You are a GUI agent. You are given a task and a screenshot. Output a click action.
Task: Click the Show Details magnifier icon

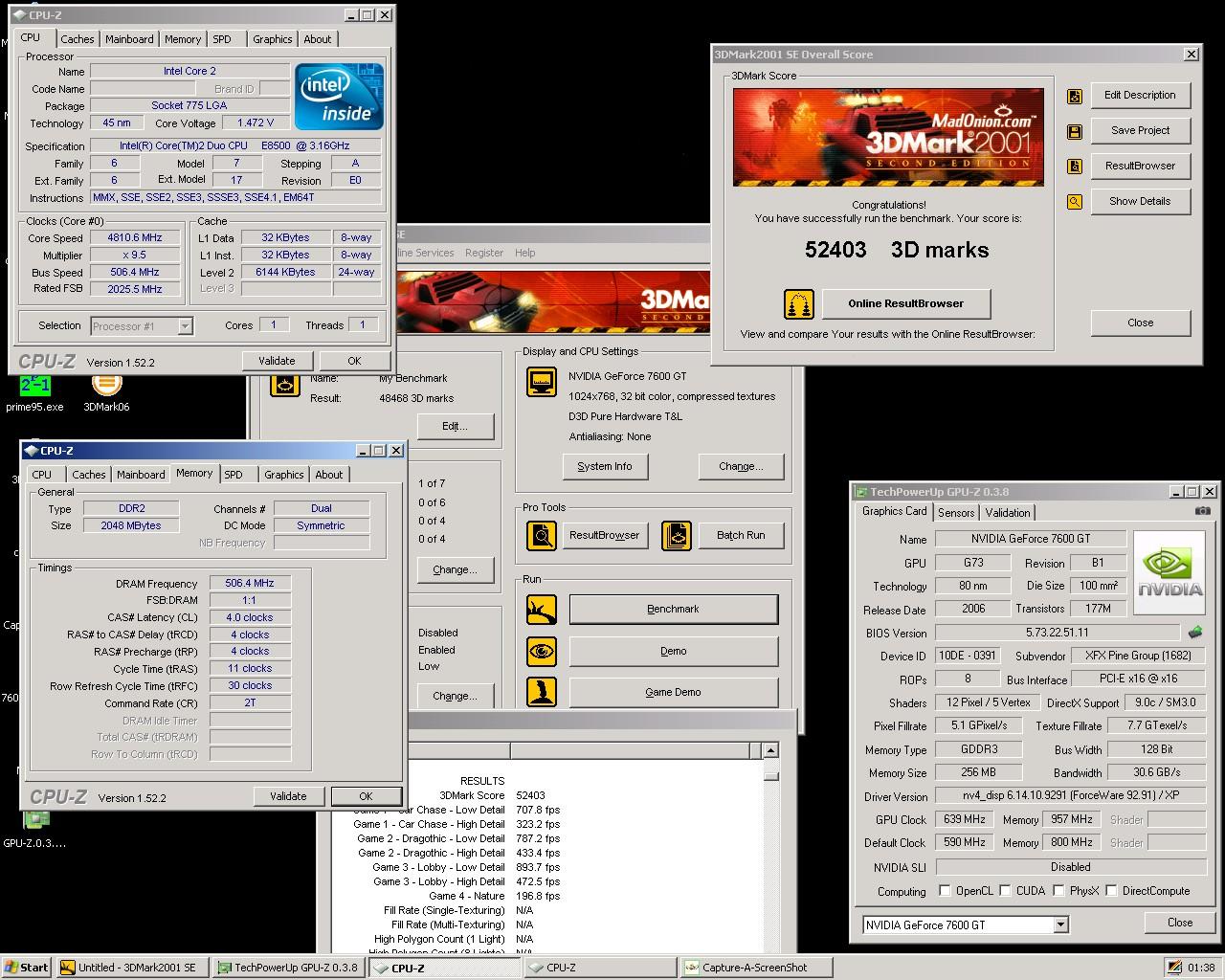click(x=1075, y=202)
